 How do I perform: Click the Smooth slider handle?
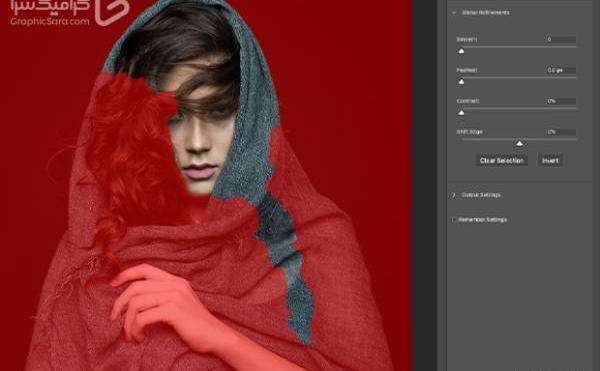tap(461, 51)
